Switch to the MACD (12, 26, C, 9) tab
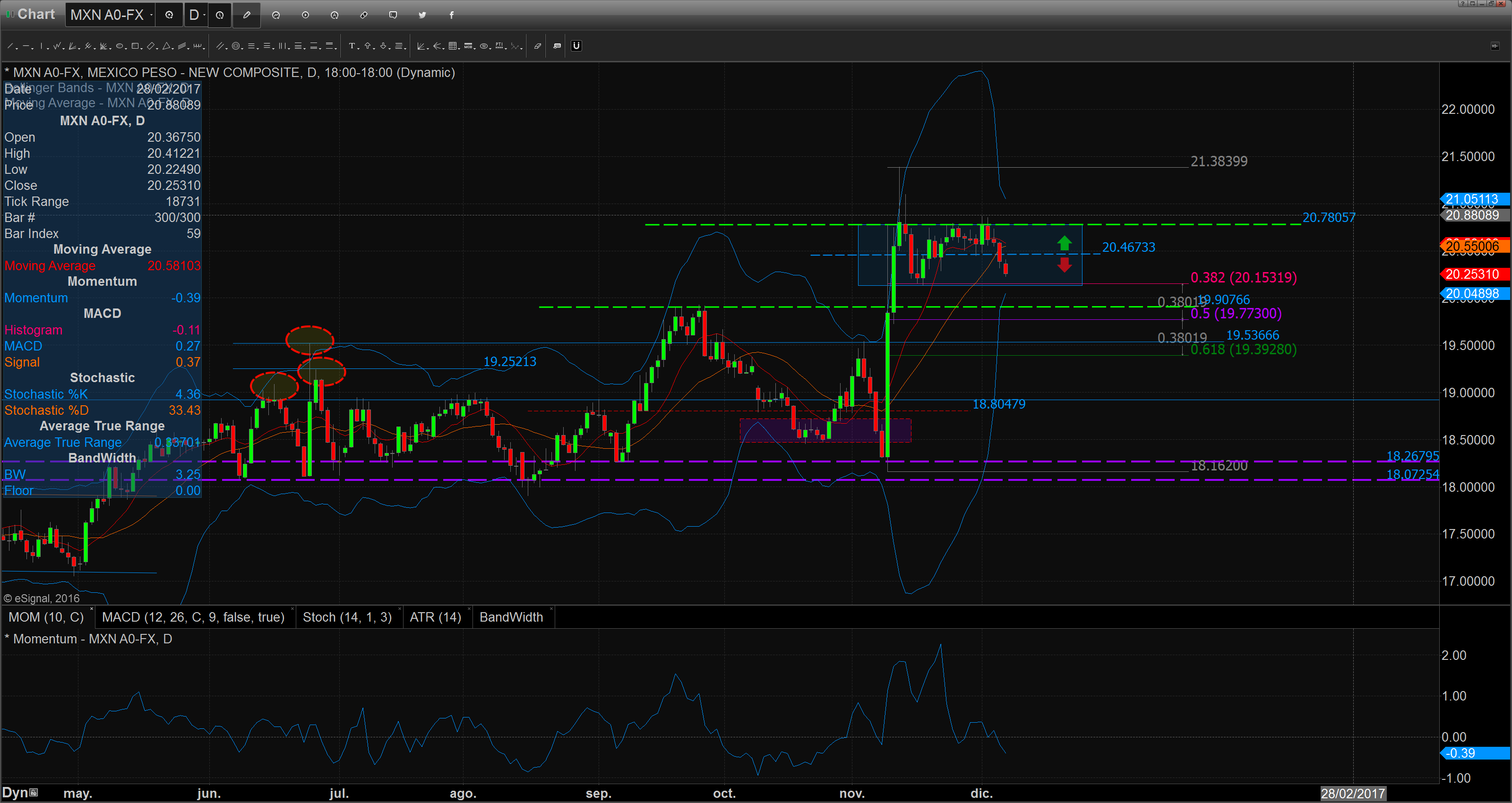The width and height of the screenshot is (1512, 803). 193,617
